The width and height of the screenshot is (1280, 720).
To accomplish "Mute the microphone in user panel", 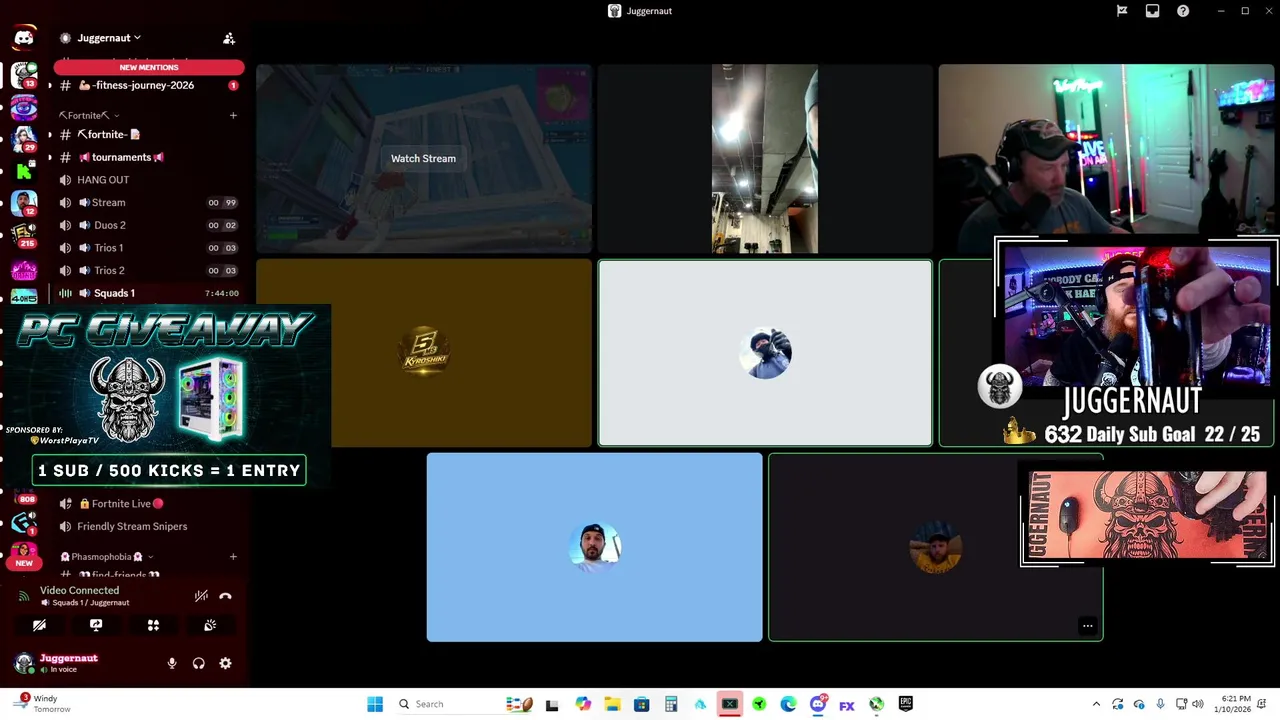I will 172,663.
